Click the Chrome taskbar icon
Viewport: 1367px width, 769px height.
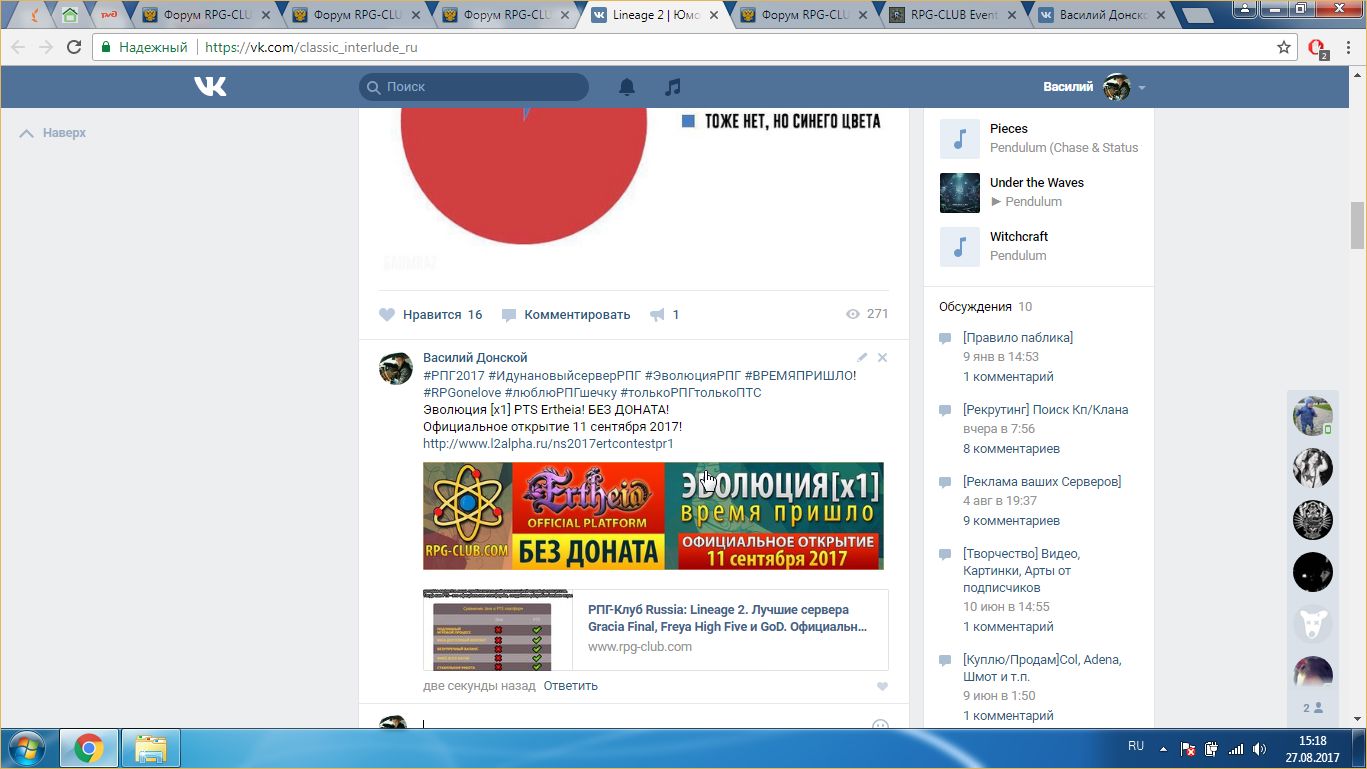click(x=89, y=748)
